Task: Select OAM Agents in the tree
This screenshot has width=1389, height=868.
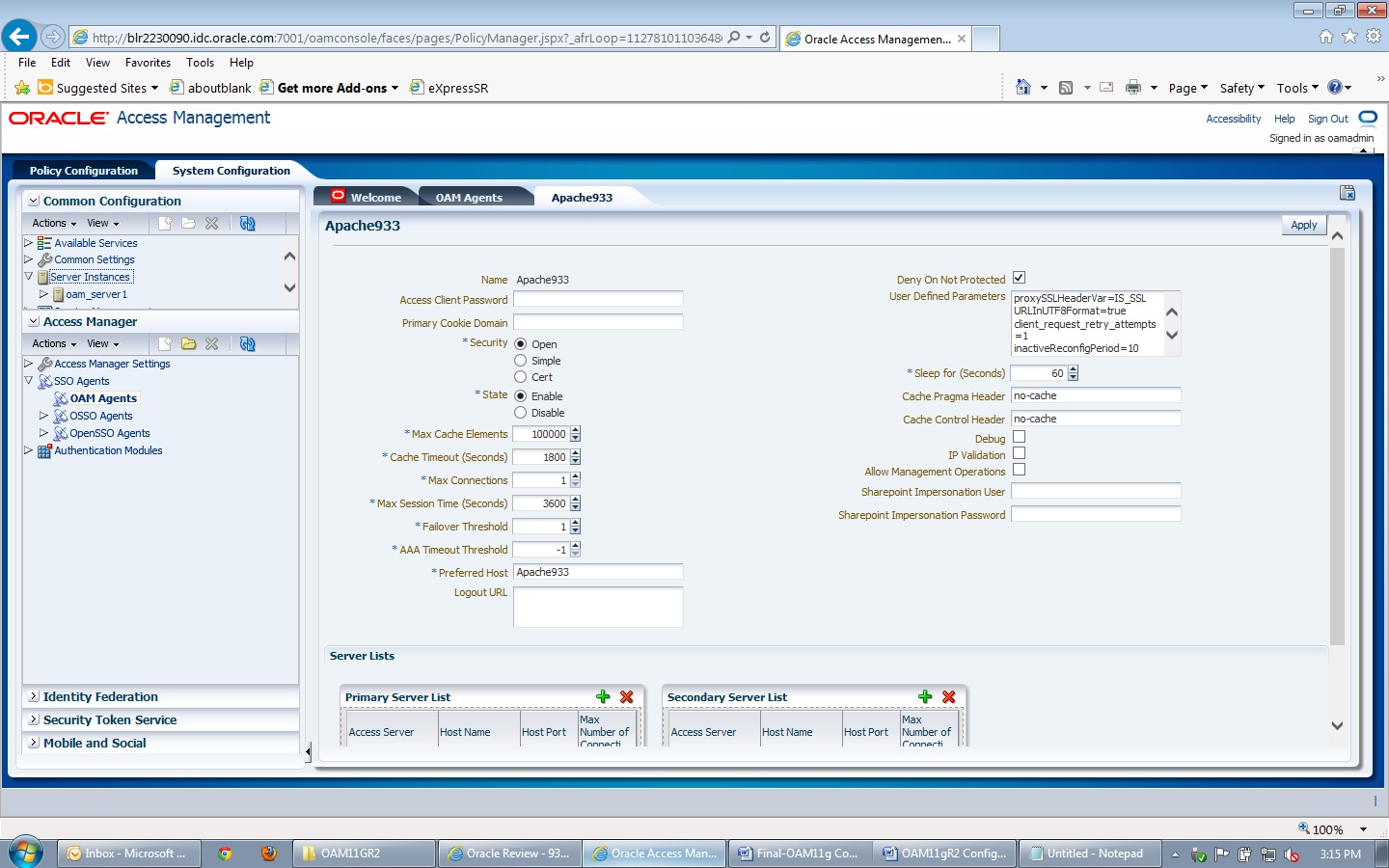Action: coord(103,398)
